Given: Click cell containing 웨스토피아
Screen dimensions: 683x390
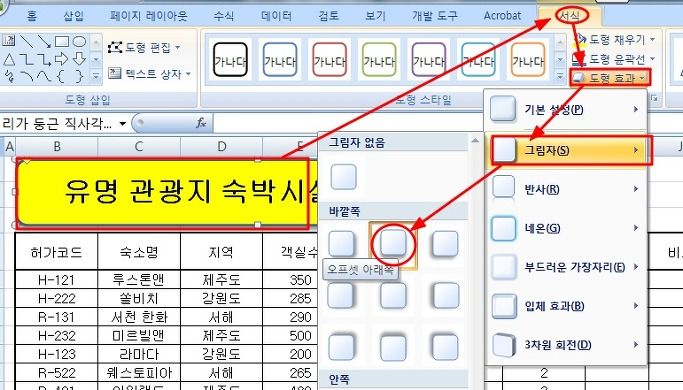Looking at the screenshot, I should point(139,373).
